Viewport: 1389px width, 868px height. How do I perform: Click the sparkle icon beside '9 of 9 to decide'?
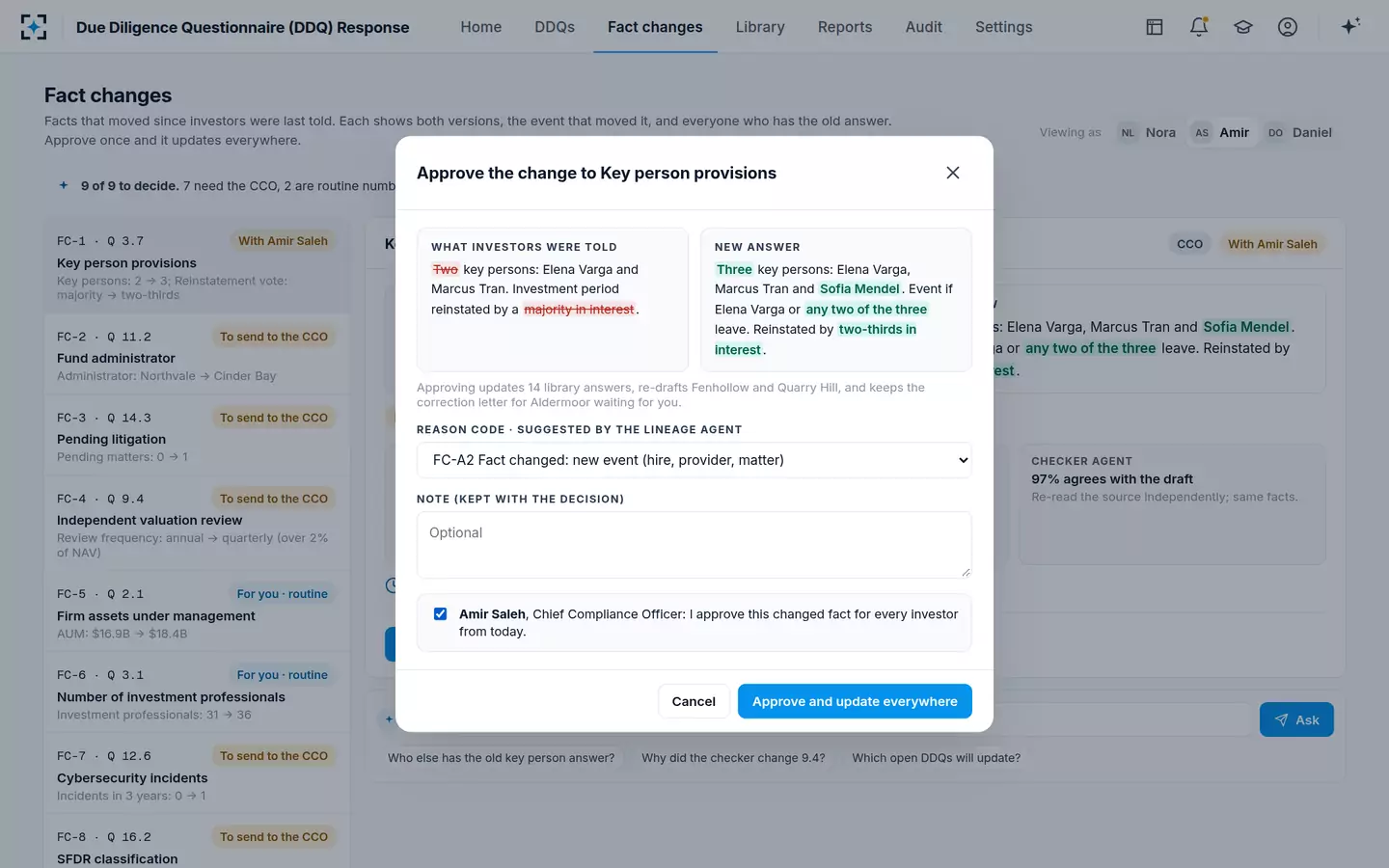coord(64,185)
